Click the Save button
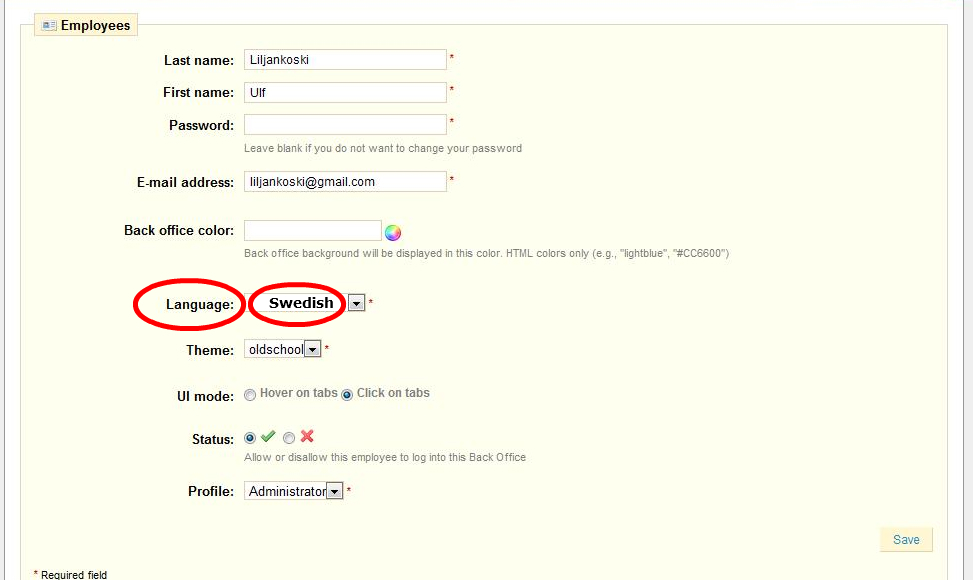 906,540
